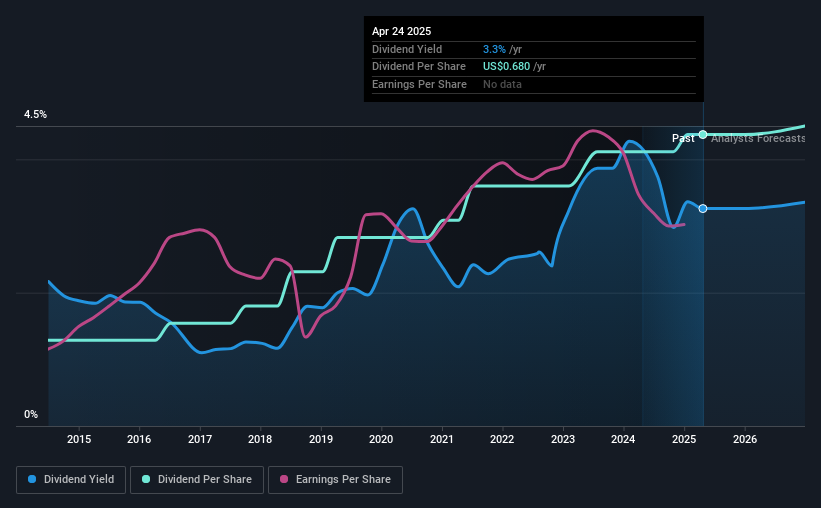Select the 2022 year axis label
This screenshot has width=821, height=508.
[x=502, y=439]
